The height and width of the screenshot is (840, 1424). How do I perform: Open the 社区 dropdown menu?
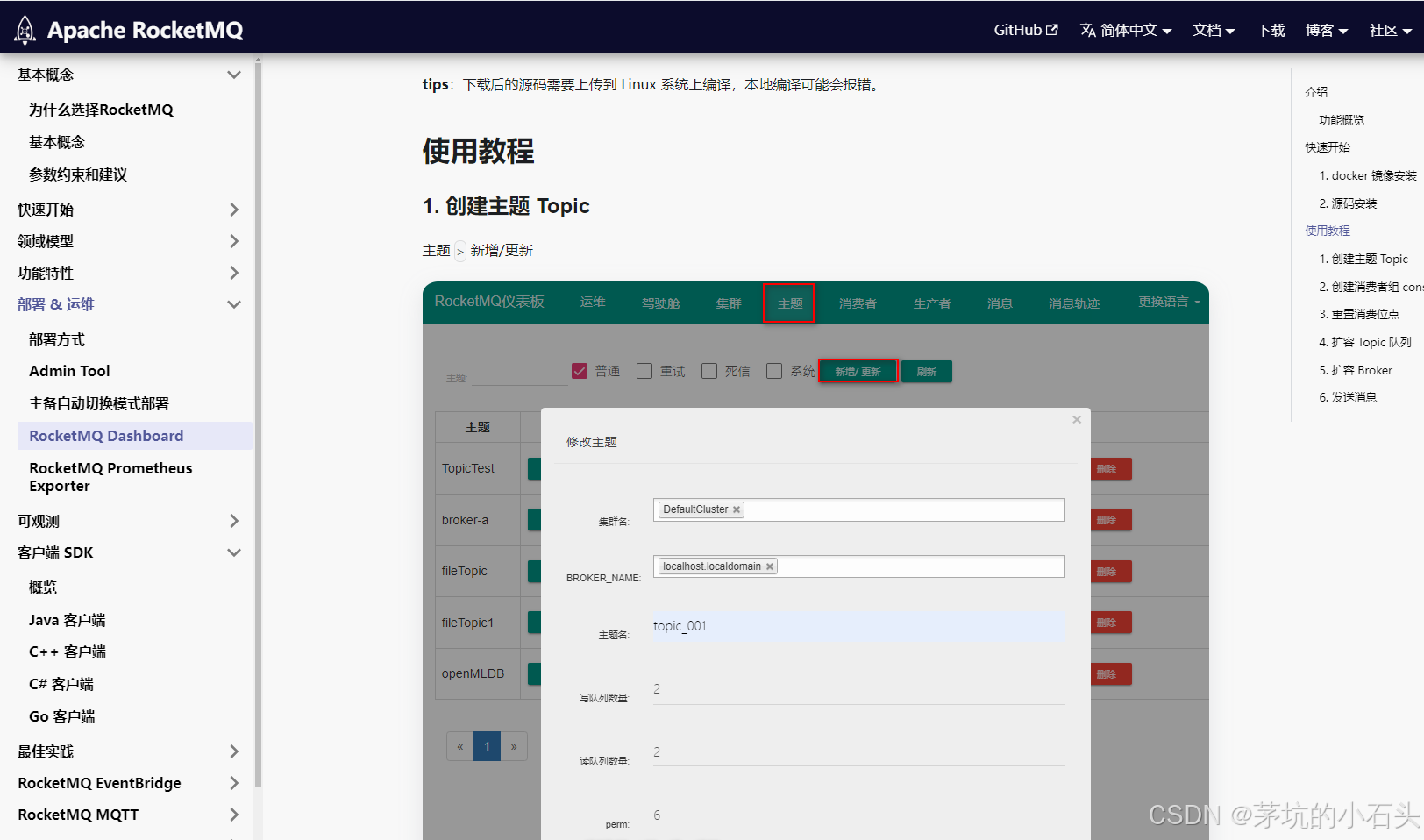coord(1391,30)
